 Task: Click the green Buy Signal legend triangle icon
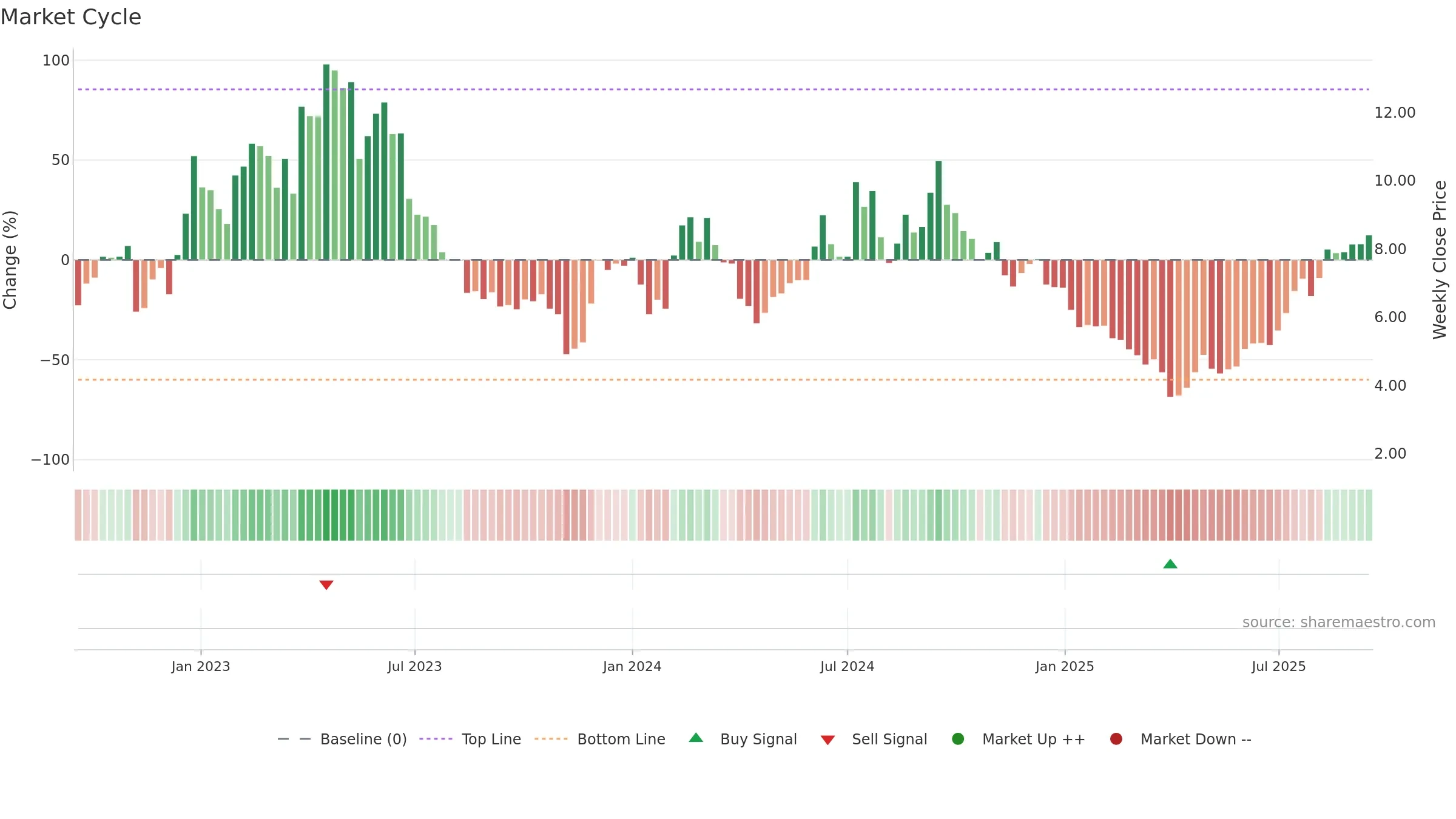click(x=696, y=738)
